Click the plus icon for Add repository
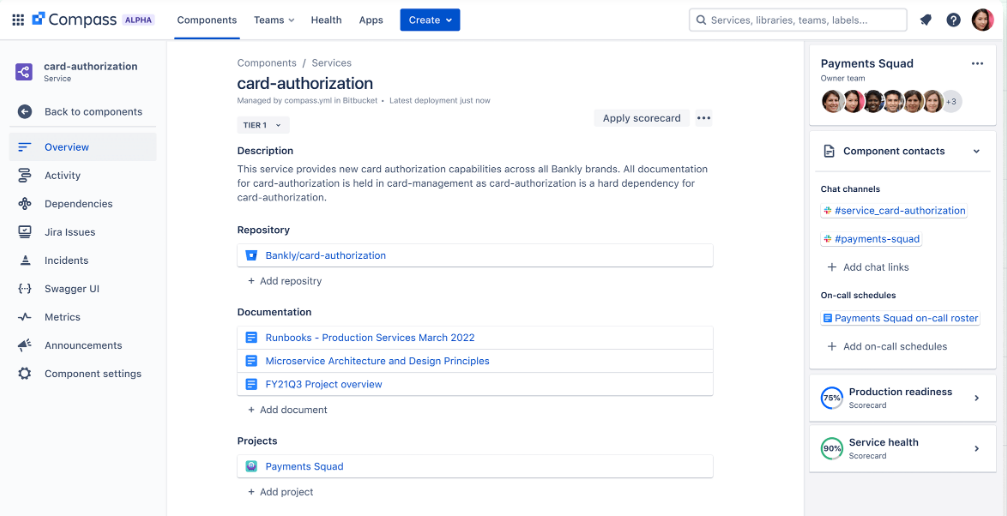Screen dimensions: 1007x516 click(x=251, y=281)
